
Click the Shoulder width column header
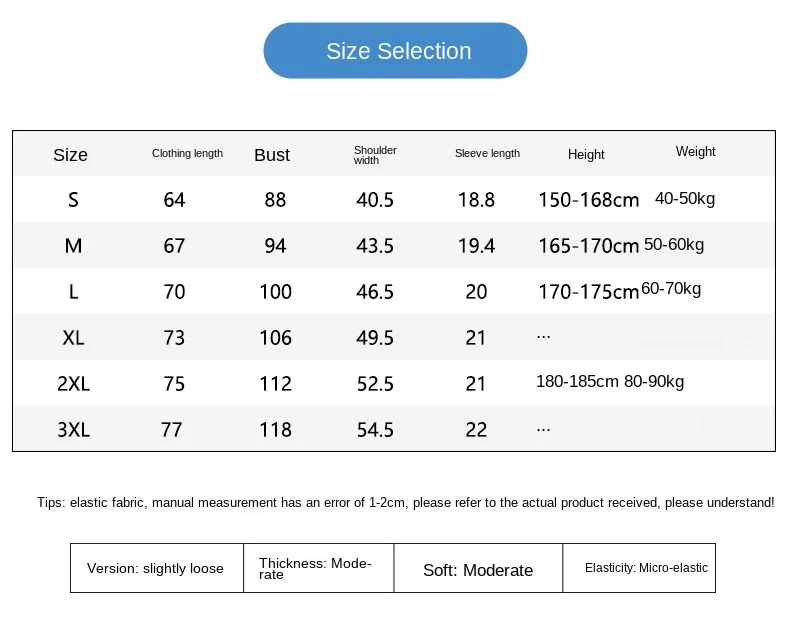pyautogui.click(x=375, y=155)
